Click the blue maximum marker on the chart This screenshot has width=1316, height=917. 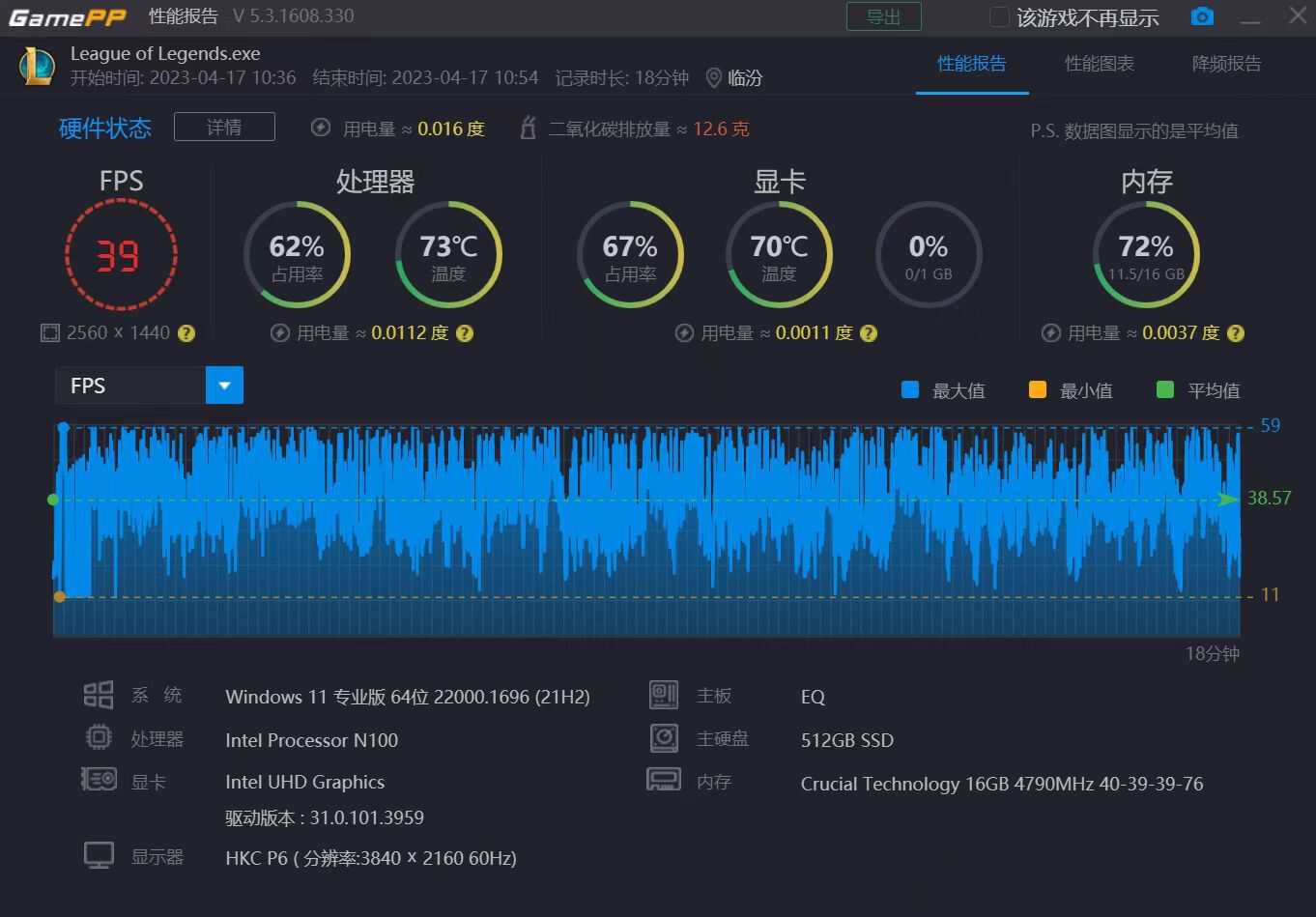pos(64,427)
